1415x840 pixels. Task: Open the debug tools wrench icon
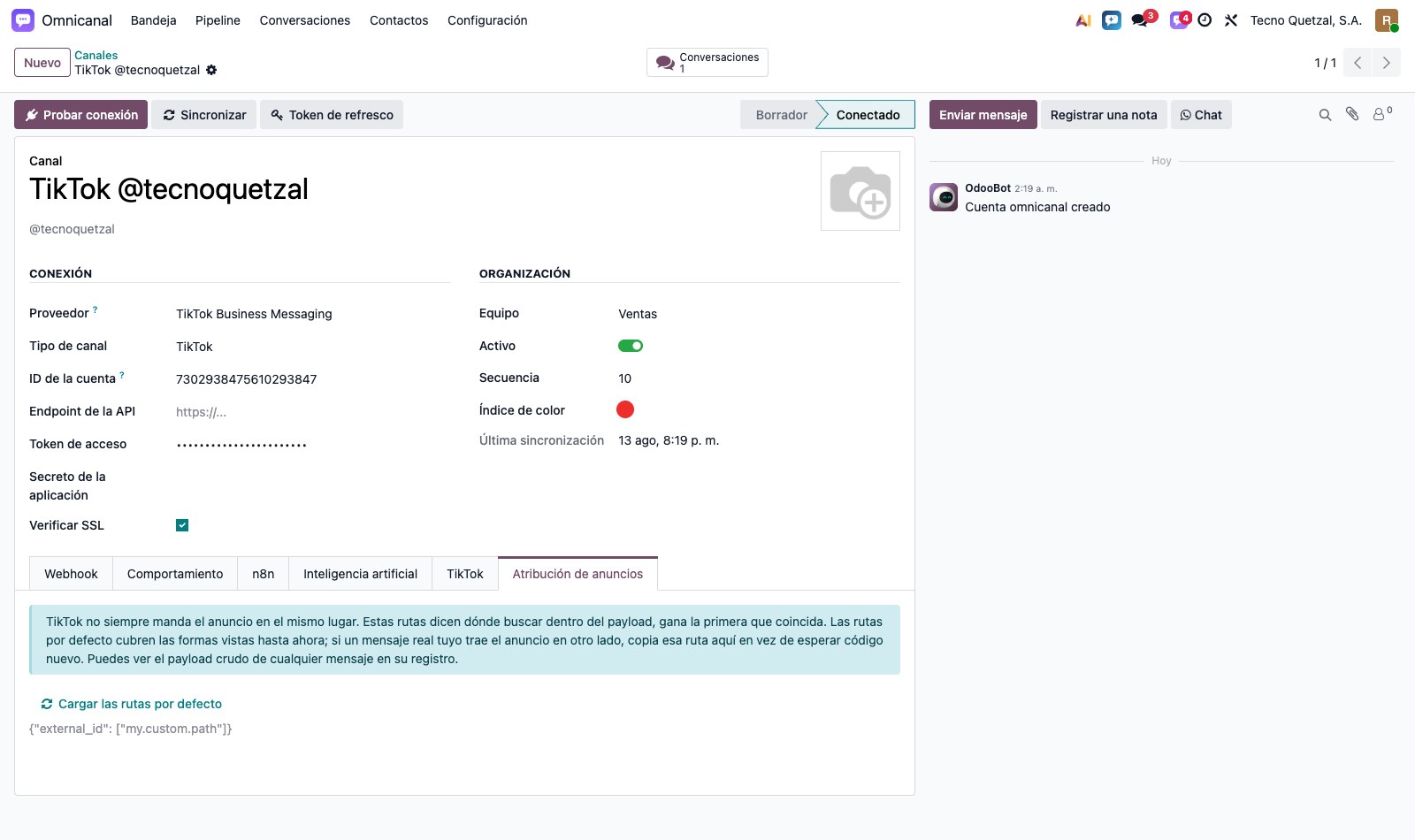coord(1231,20)
